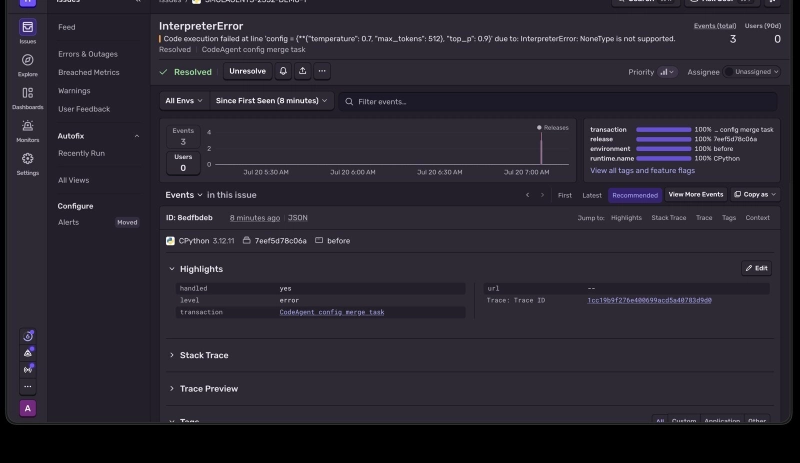The height and width of the screenshot is (463, 800).
Task: Toggle the Events count chart button
Action: [183, 137]
